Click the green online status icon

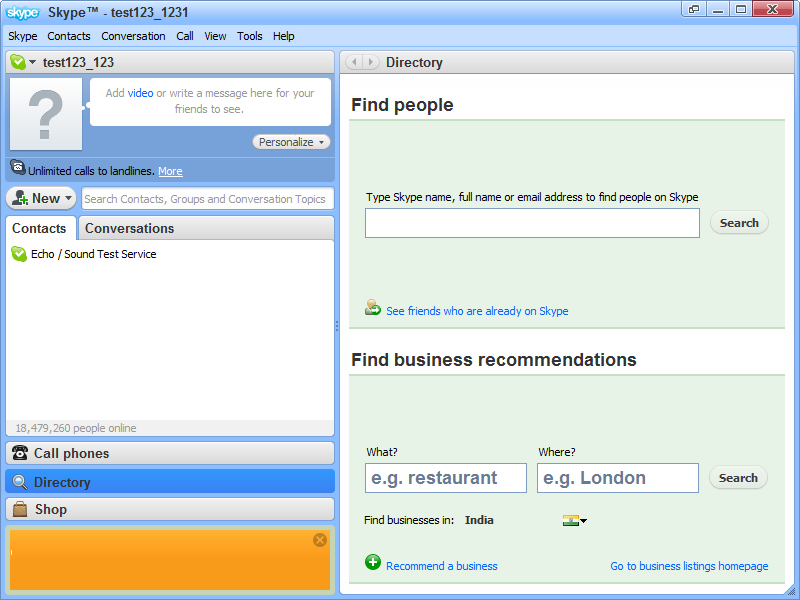pyautogui.click(x=17, y=62)
